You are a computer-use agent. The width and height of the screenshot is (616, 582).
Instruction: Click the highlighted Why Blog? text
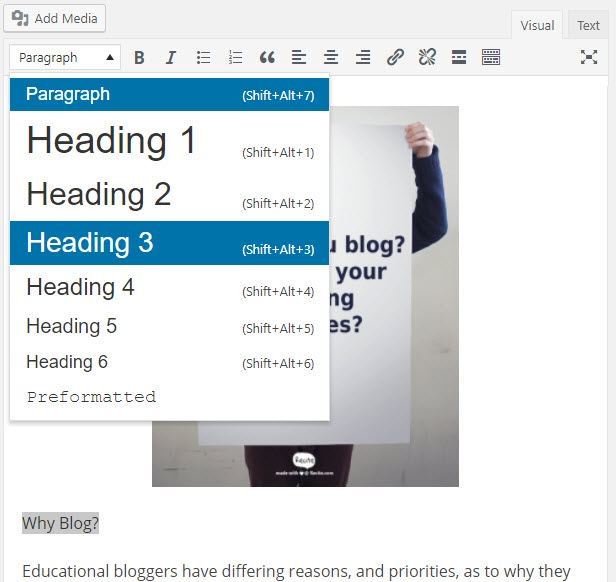tap(60, 524)
